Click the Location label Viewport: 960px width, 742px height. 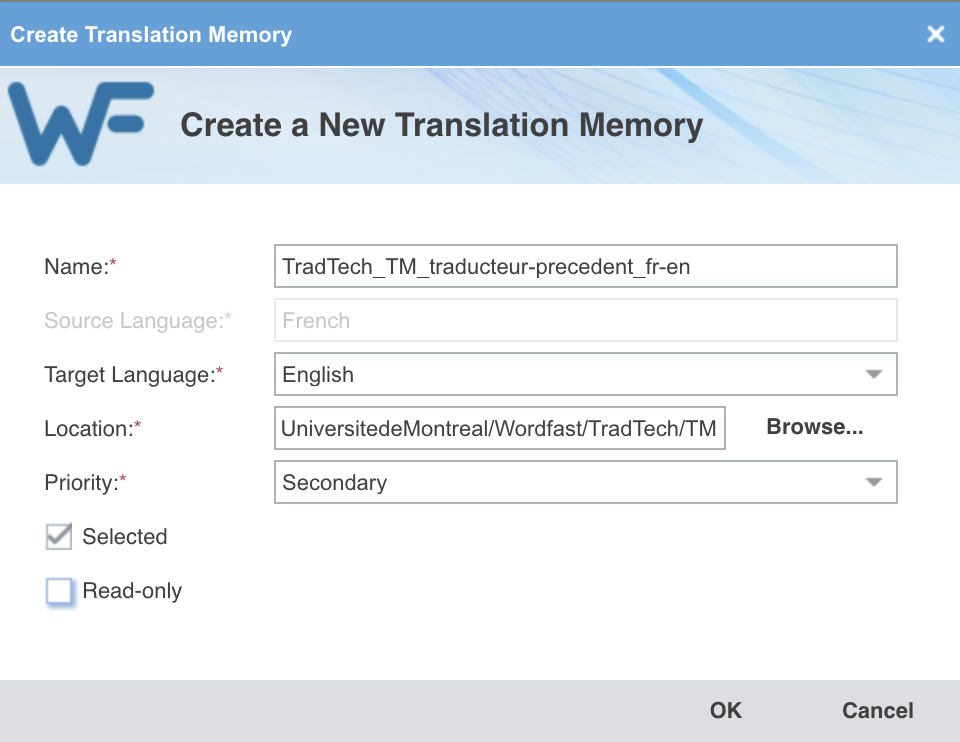92,428
